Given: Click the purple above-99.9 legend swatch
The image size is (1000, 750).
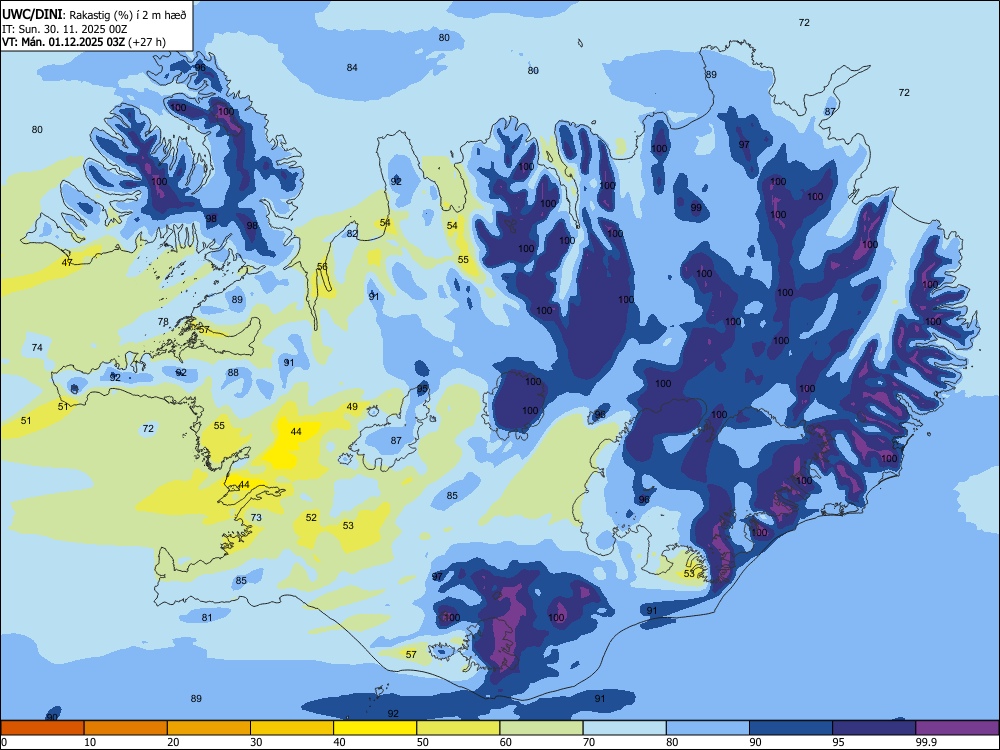Looking at the screenshot, I should 957,728.
